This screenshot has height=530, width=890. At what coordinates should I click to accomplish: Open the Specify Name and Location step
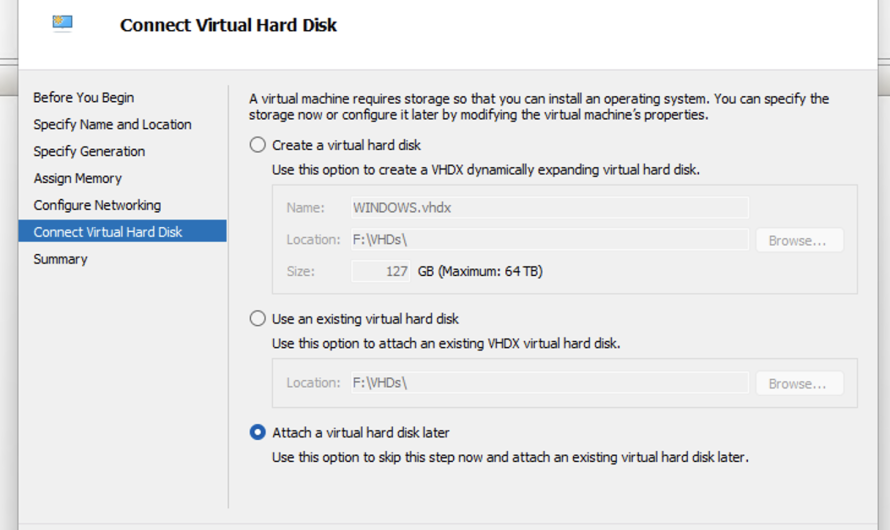[x=112, y=124]
